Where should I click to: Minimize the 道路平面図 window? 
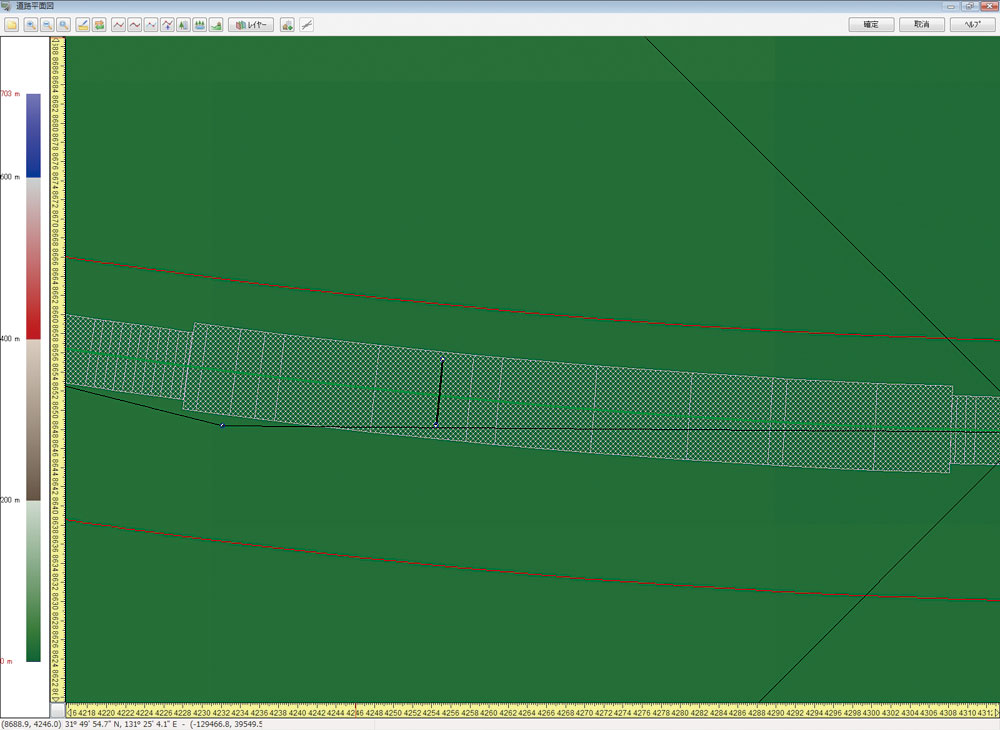(x=951, y=6)
